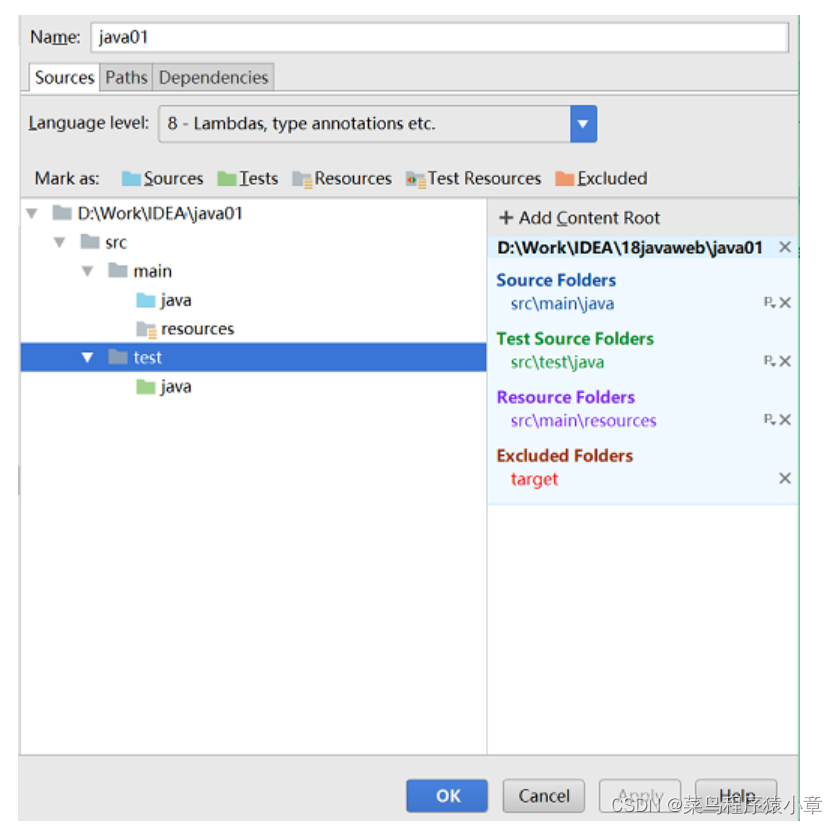
Task: Click the OK button
Action: click(447, 796)
